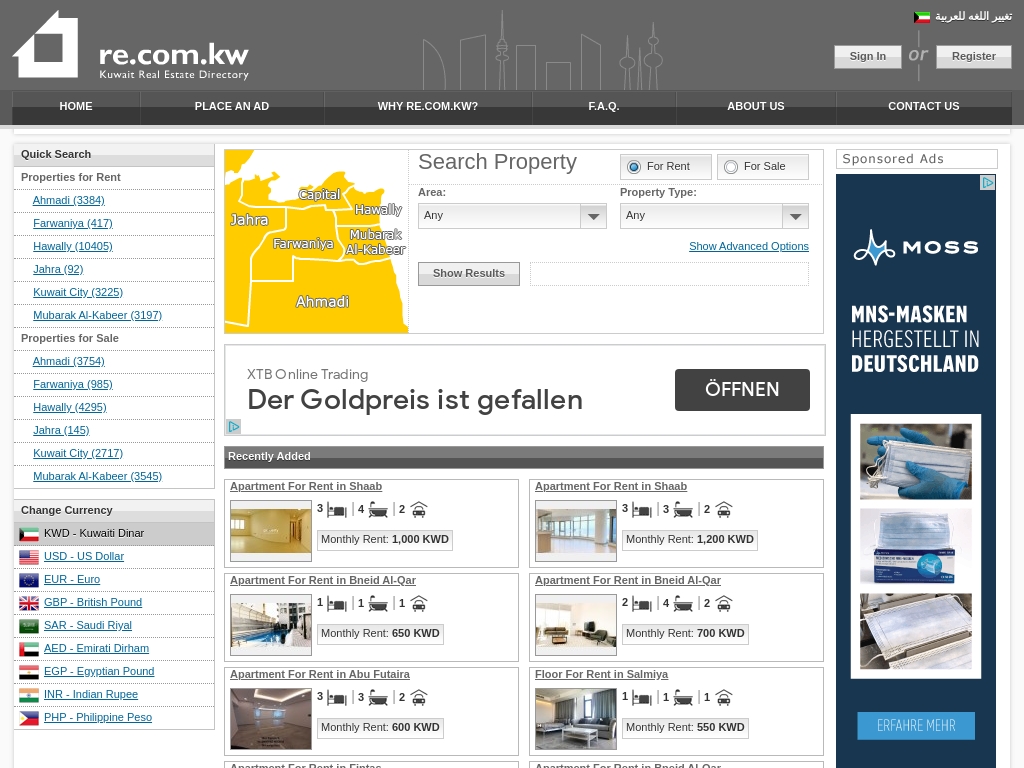
Task: Click the Kuwait flag language icon
Action: pyautogui.click(x=921, y=17)
